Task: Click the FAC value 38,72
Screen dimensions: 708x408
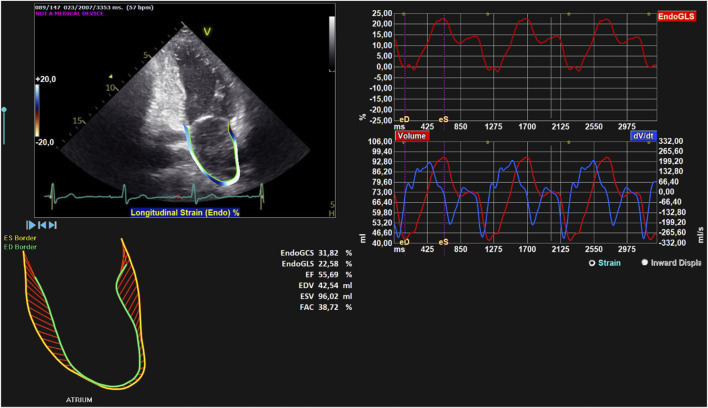Action: coord(328,307)
